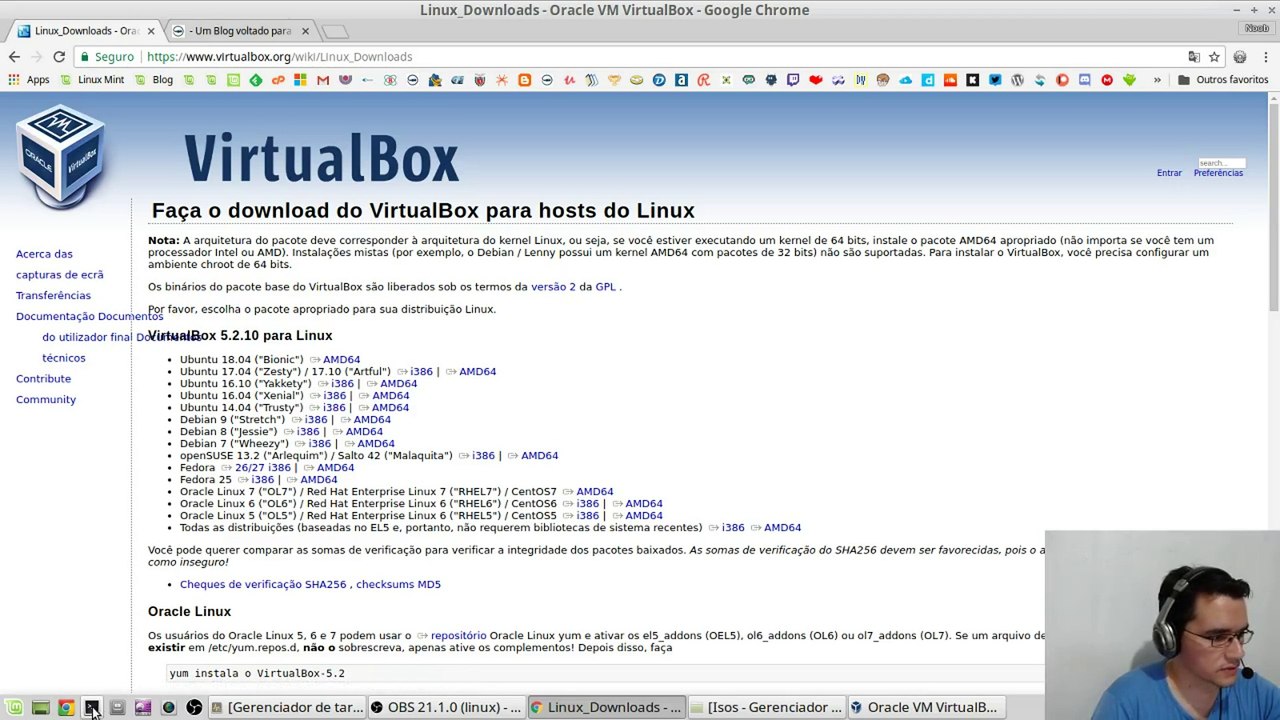
Task: Download Debian 7 Wheezy AMD64 package
Action: click(x=376, y=444)
